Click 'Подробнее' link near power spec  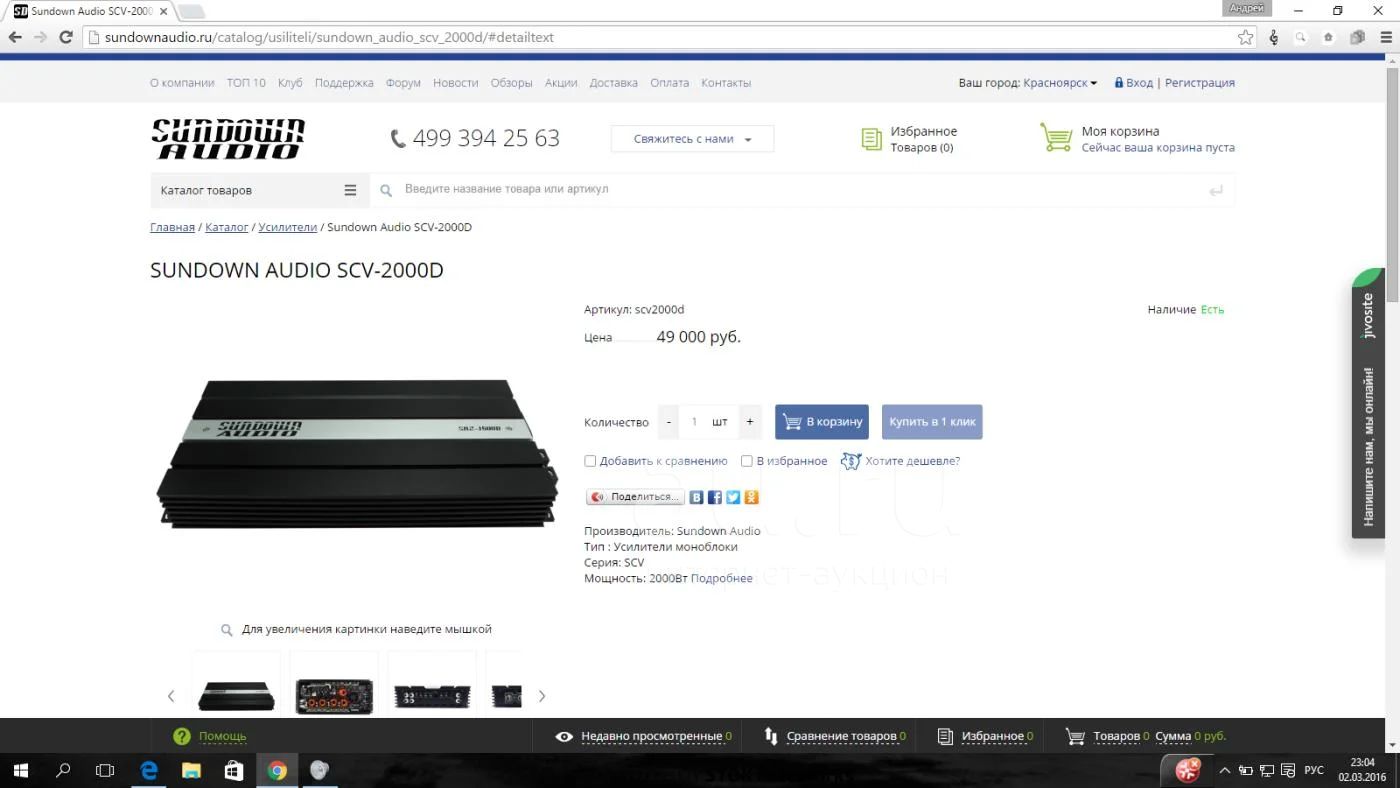(x=722, y=578)
